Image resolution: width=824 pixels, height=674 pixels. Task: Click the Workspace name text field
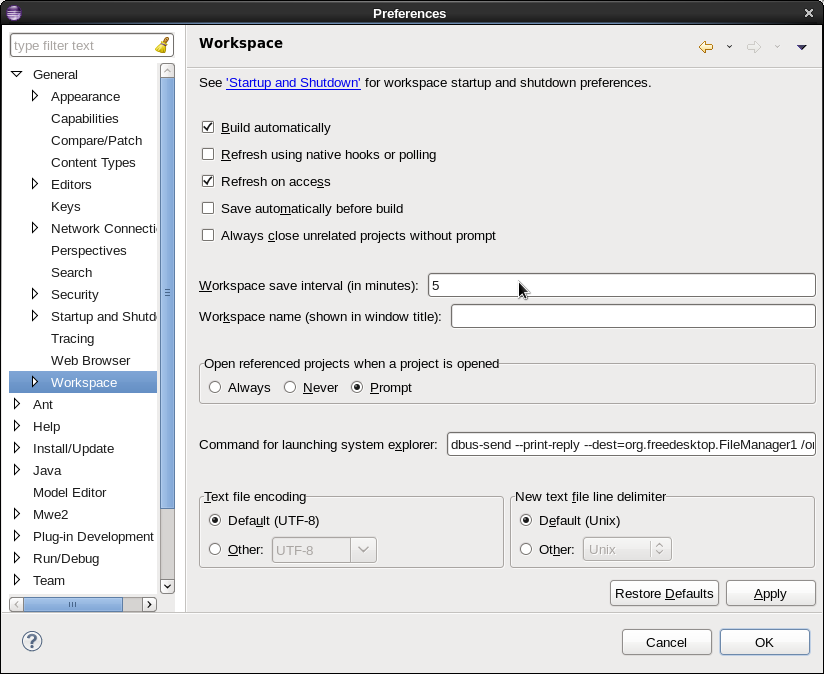pos(633,316)
